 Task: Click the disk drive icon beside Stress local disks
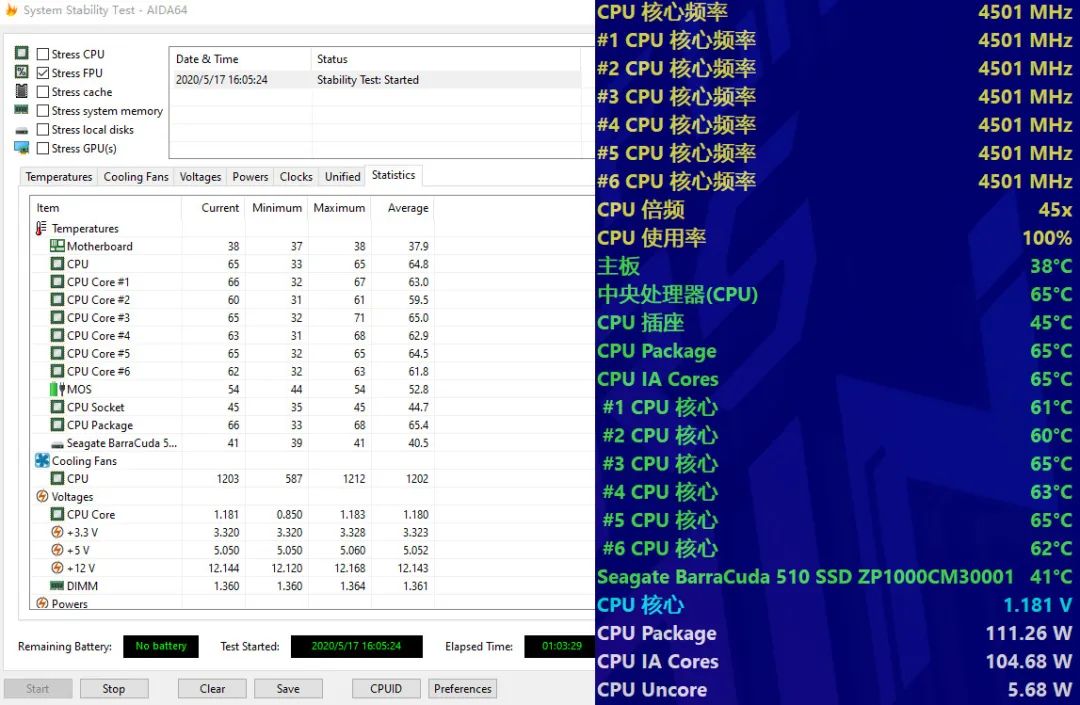[22, 129]
